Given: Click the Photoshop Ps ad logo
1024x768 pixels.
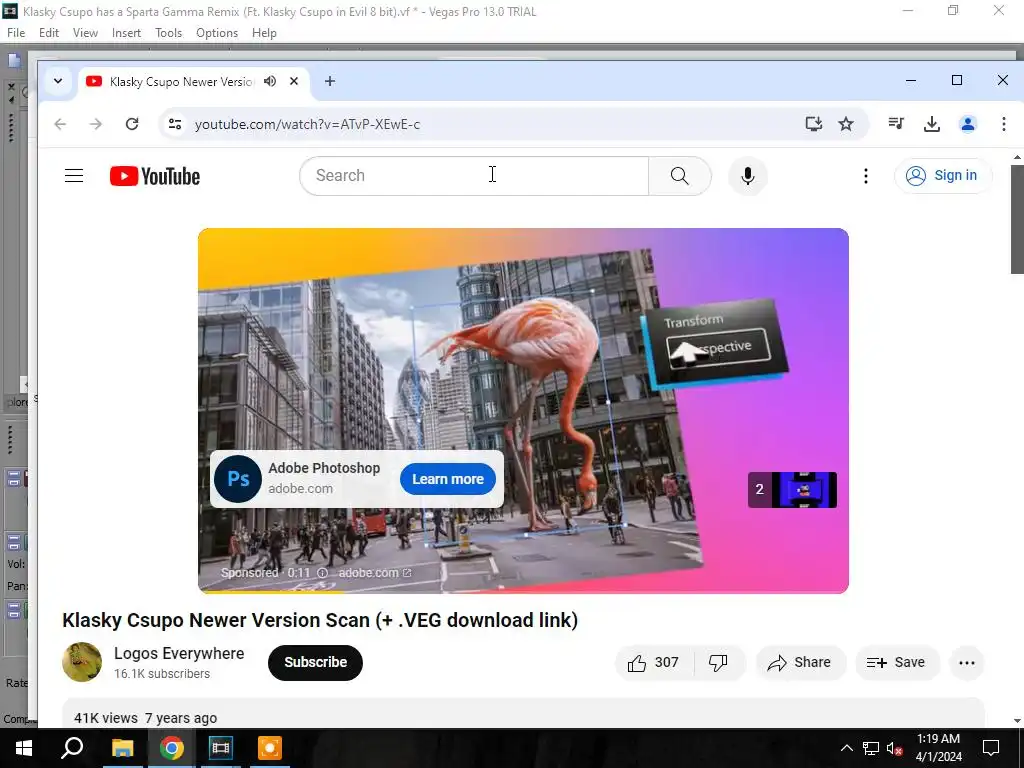Looking at the screenshot, I should point(238,479).
